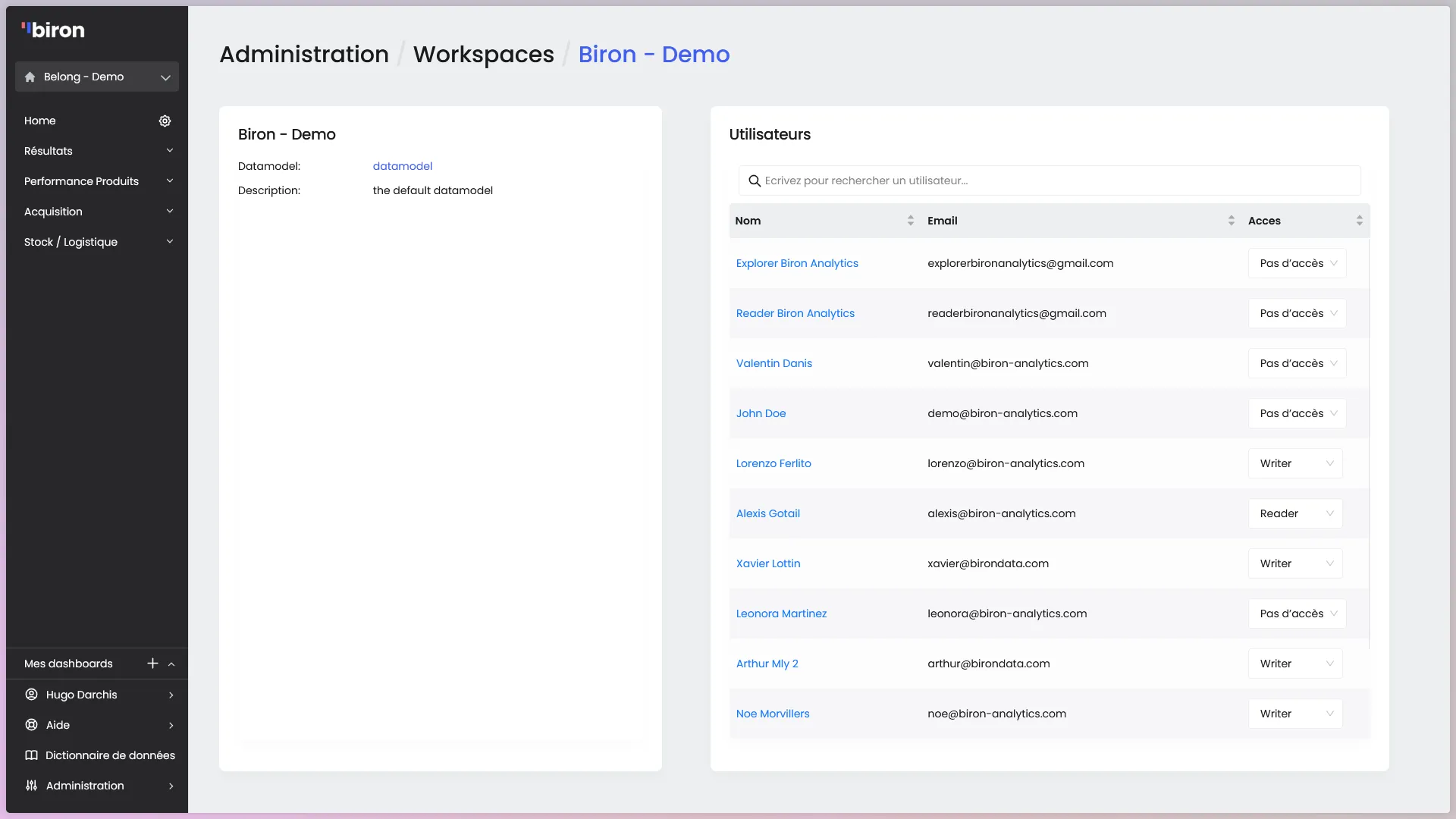
Task: Open access dropdown for Valentin Danis
Action: tap(1297, 363)
